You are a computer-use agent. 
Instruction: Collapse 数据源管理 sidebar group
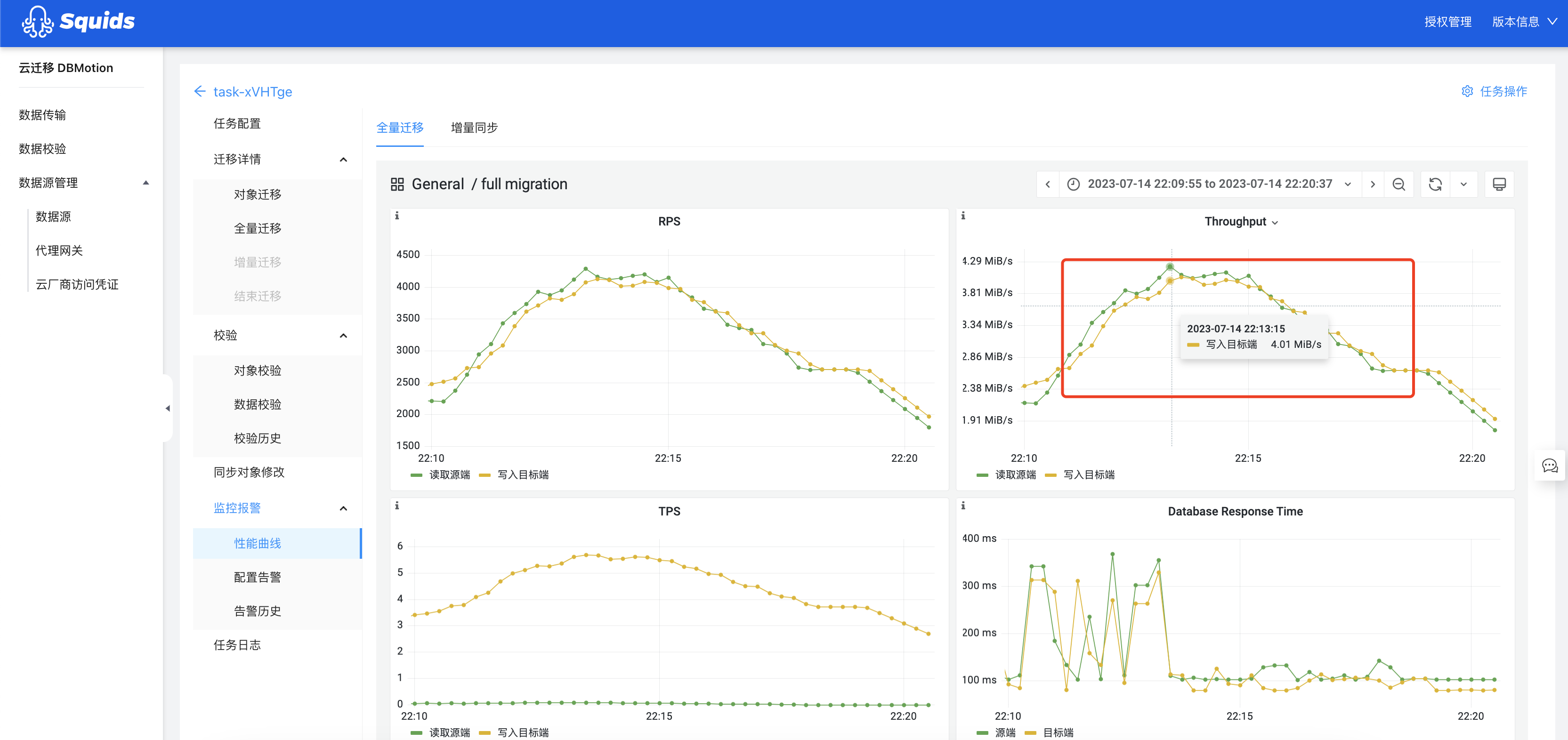click(145, 183)
